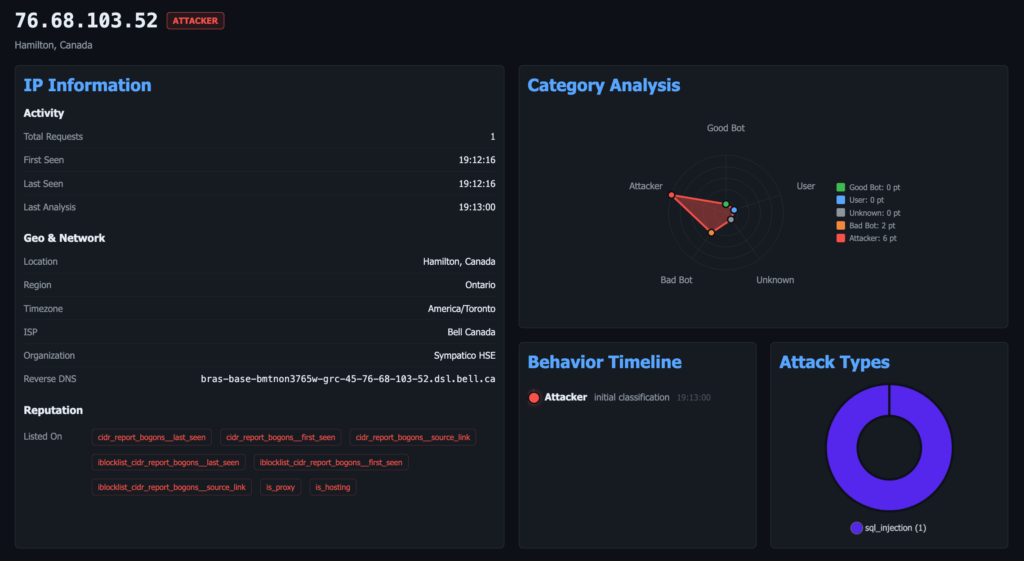Toggle the Attacker red legend swatch
The width and height of the screenshot is (1024, 561).
coord(841,238)
